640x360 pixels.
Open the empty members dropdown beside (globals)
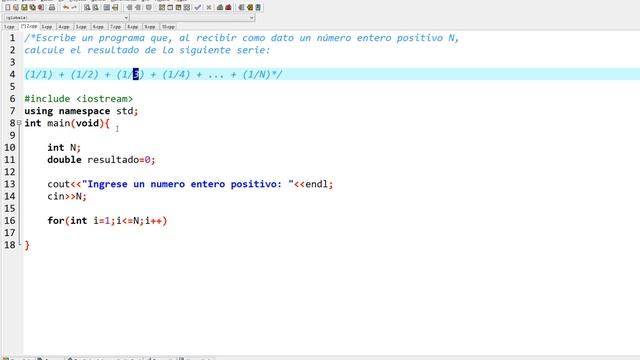(x=192, y=18)
